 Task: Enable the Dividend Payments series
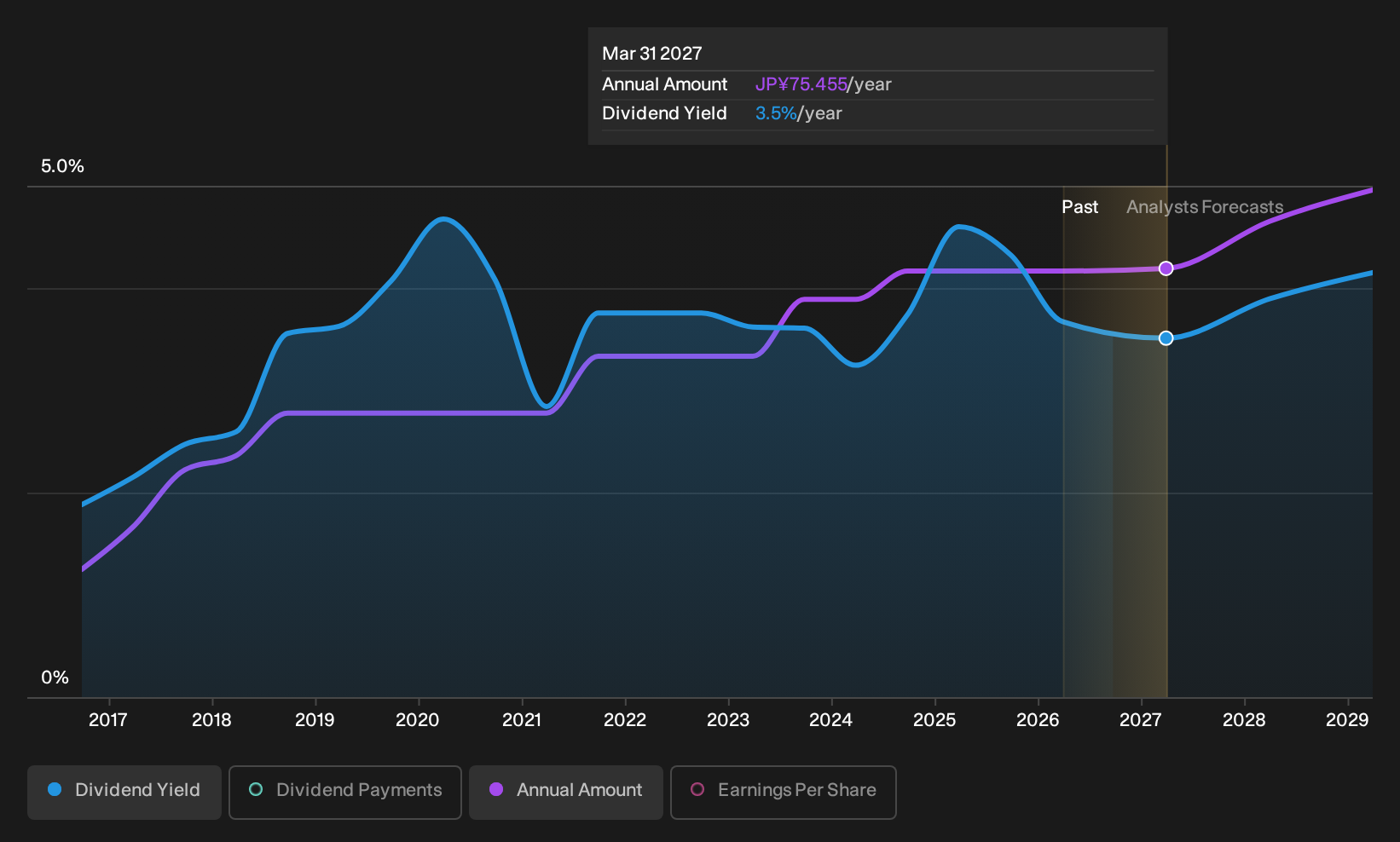coord(345,792)
